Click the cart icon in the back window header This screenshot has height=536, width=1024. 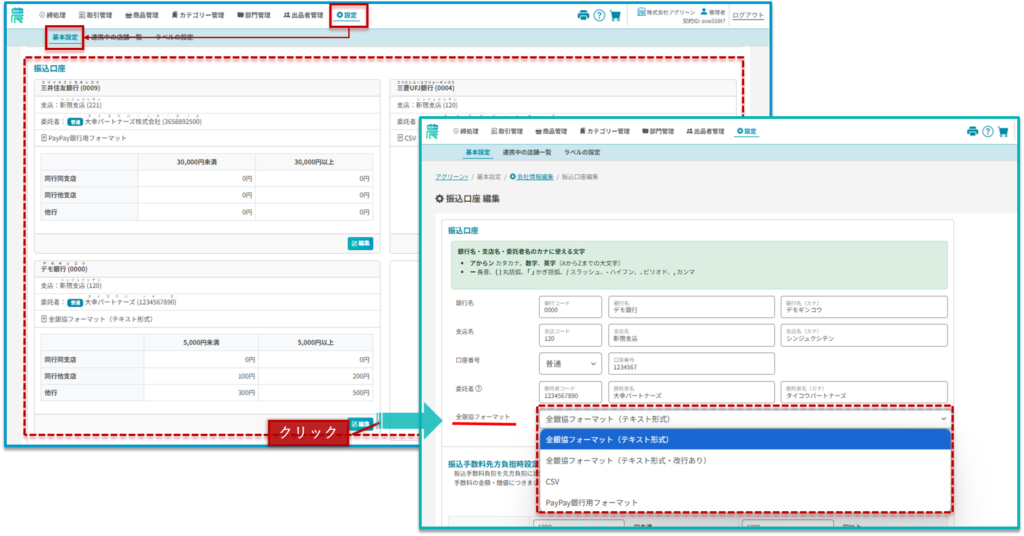click(615, 15)
